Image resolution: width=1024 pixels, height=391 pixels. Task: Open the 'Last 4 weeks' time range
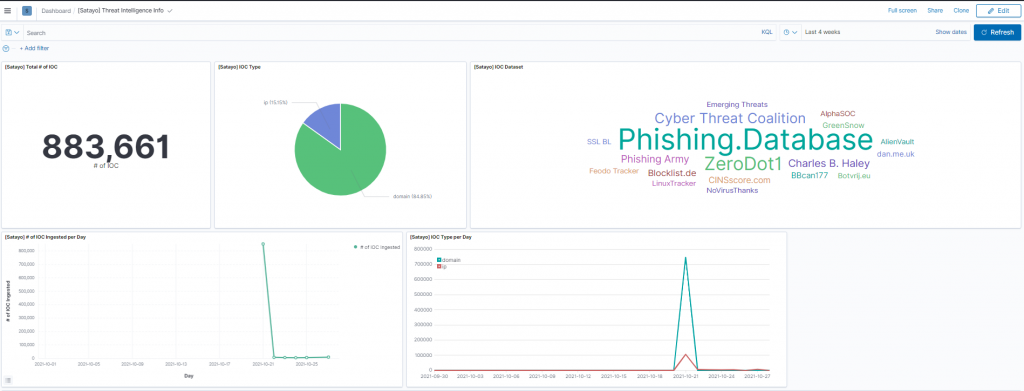point(823,32)
